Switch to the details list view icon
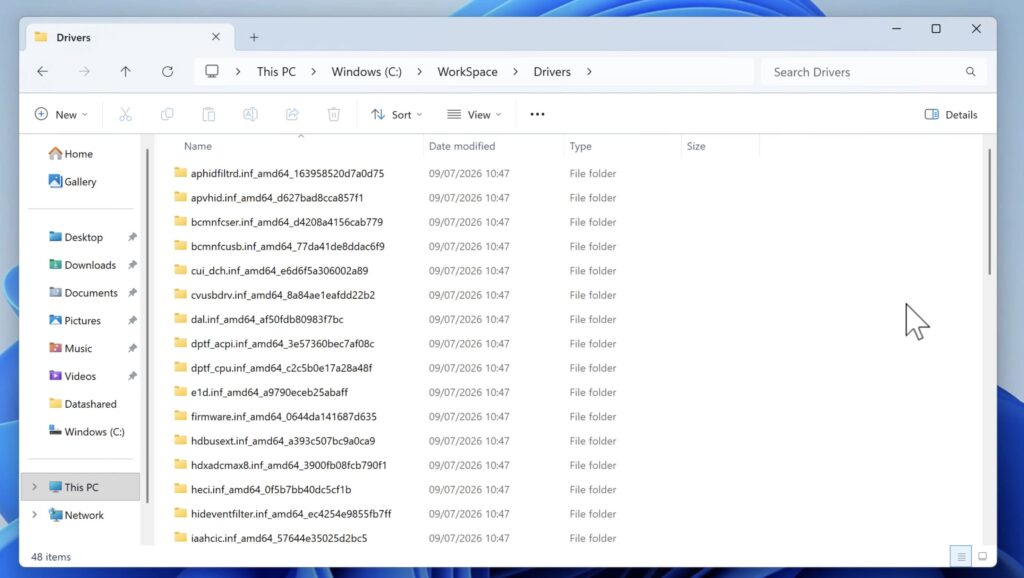This screenshot has width=1024, height=578. point(961,556)
